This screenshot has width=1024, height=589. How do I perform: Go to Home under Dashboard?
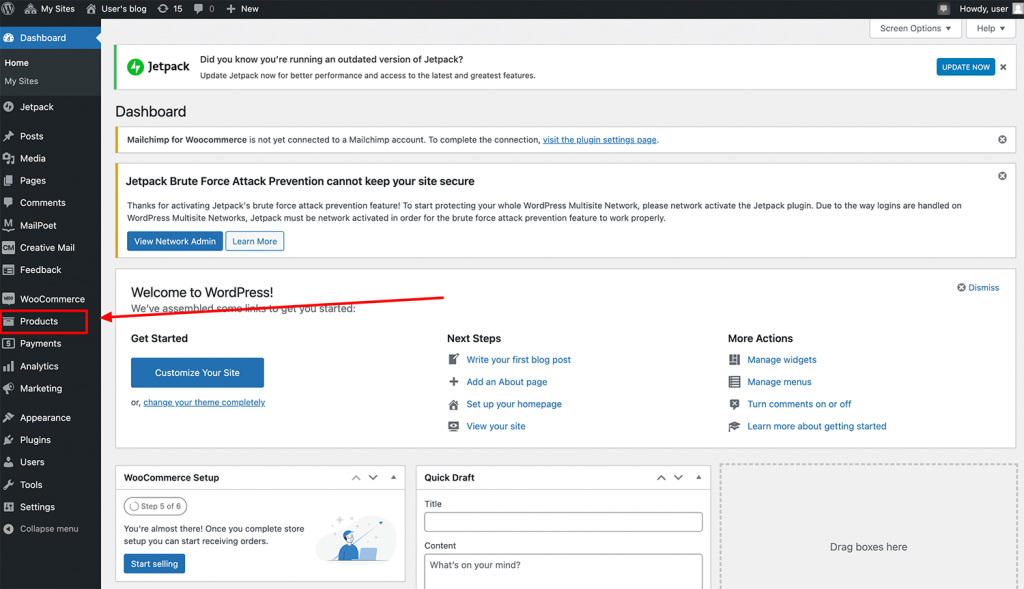point(16,63)
